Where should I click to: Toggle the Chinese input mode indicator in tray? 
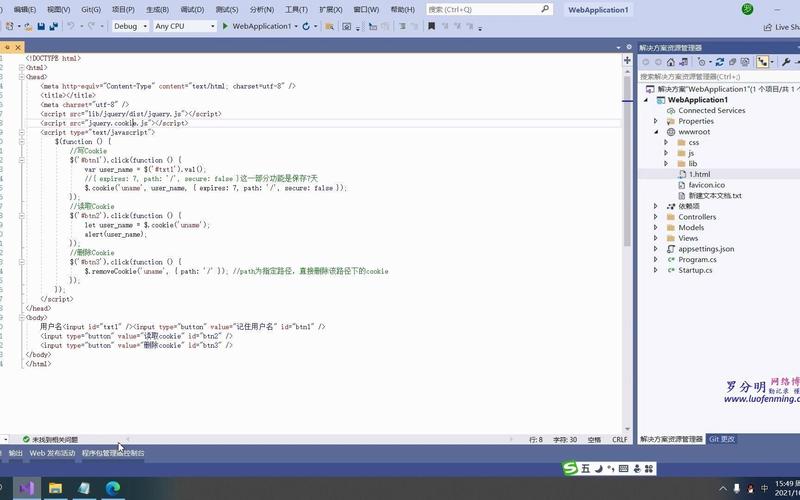[764, 488]
